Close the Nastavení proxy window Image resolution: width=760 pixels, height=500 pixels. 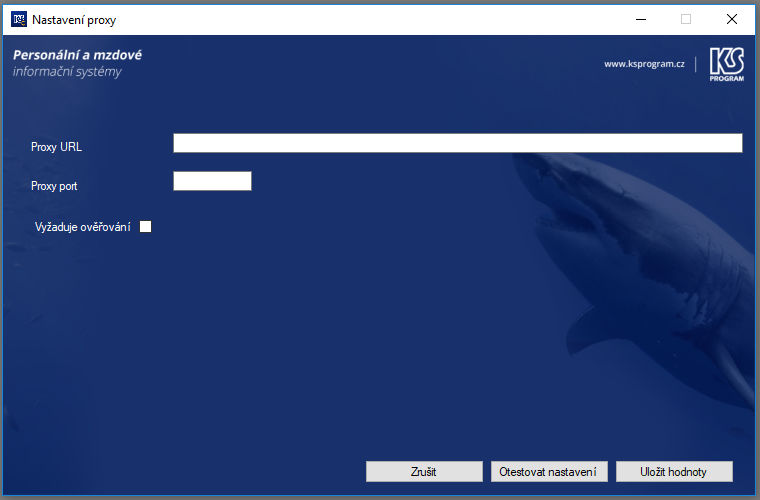pos(732,19)
